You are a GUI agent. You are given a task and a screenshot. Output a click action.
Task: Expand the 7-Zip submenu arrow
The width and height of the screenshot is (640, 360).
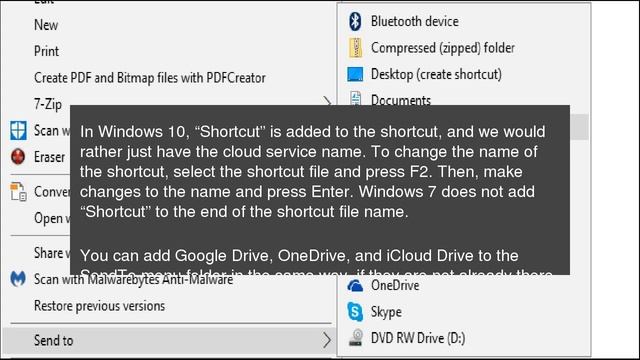[327, 101]
